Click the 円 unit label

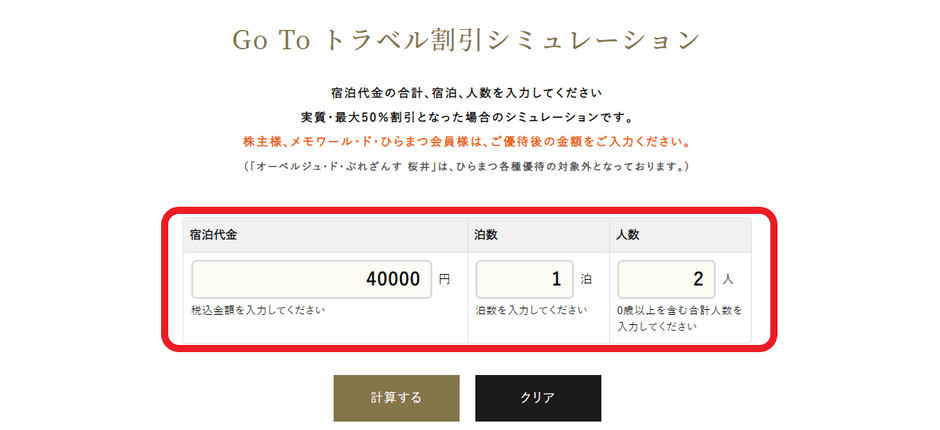click(x=445, y=280)
